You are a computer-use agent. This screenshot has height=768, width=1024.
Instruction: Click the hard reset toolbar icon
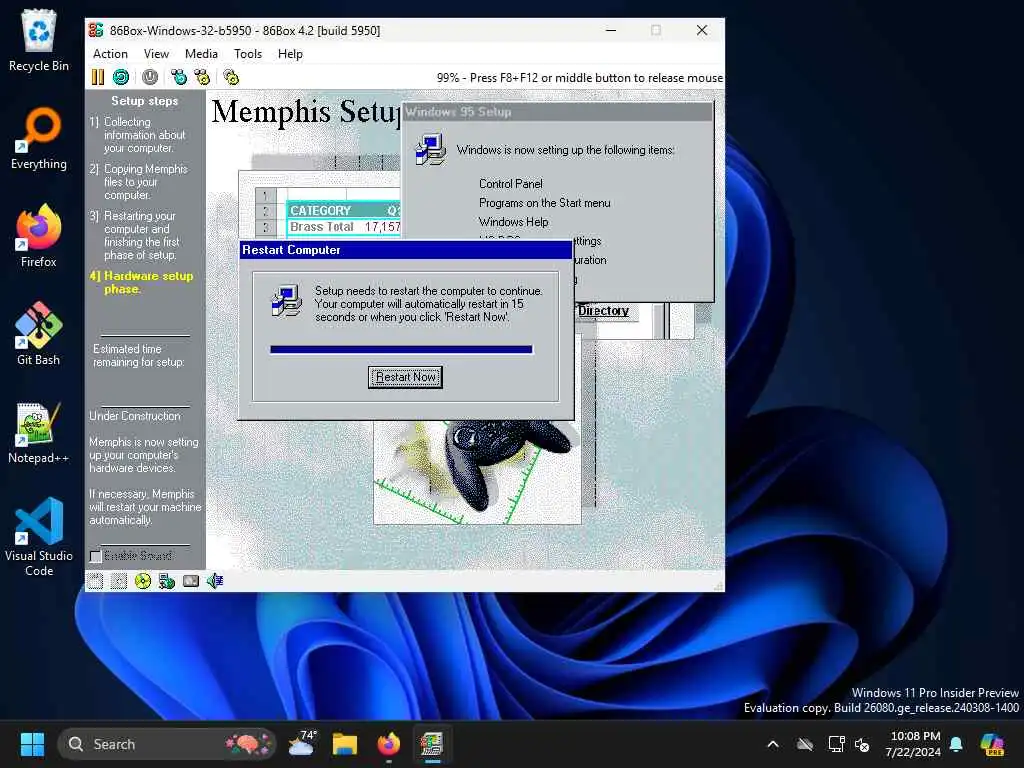click(121, 77)
